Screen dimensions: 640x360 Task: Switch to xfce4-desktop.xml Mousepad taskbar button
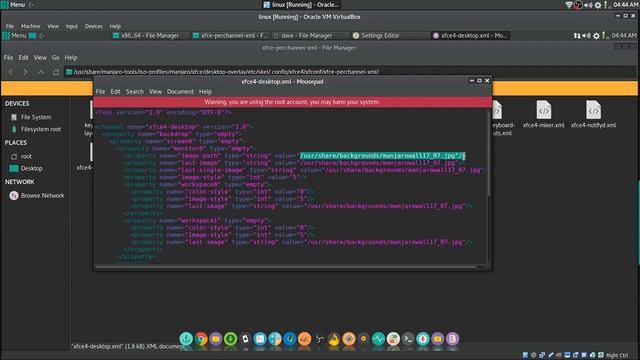pyautogui.click(x=470, y=36)
